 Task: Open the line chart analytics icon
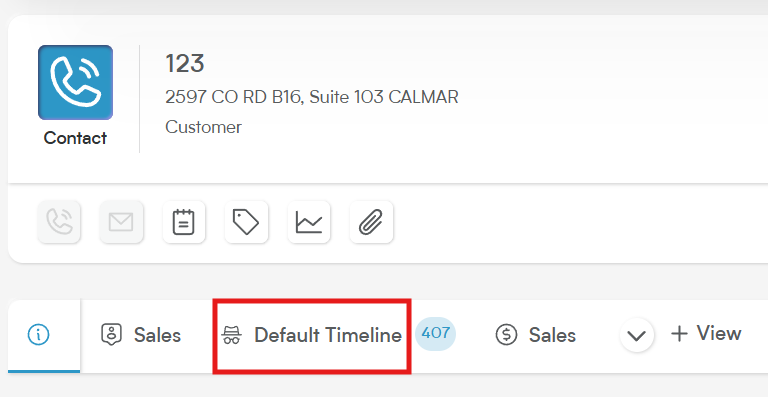tap(309, 222)
